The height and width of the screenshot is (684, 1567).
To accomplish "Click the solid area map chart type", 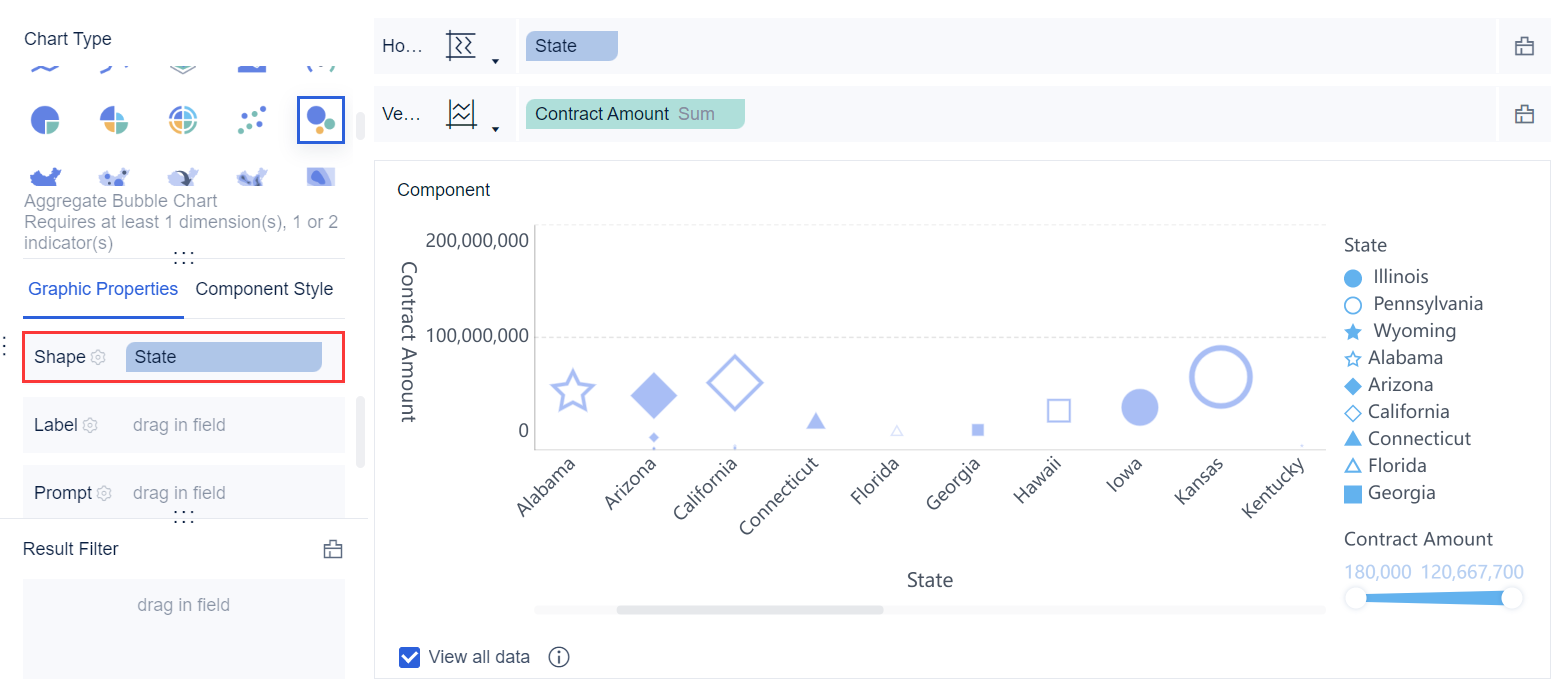I will (x=45, y=177).
